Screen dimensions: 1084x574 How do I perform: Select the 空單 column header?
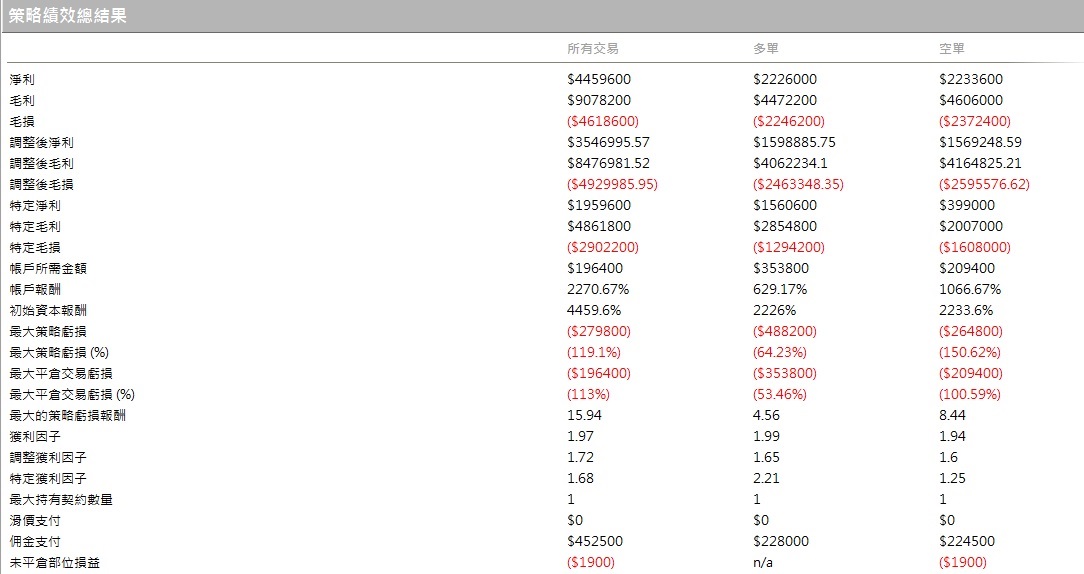click(x=951, y=48)
